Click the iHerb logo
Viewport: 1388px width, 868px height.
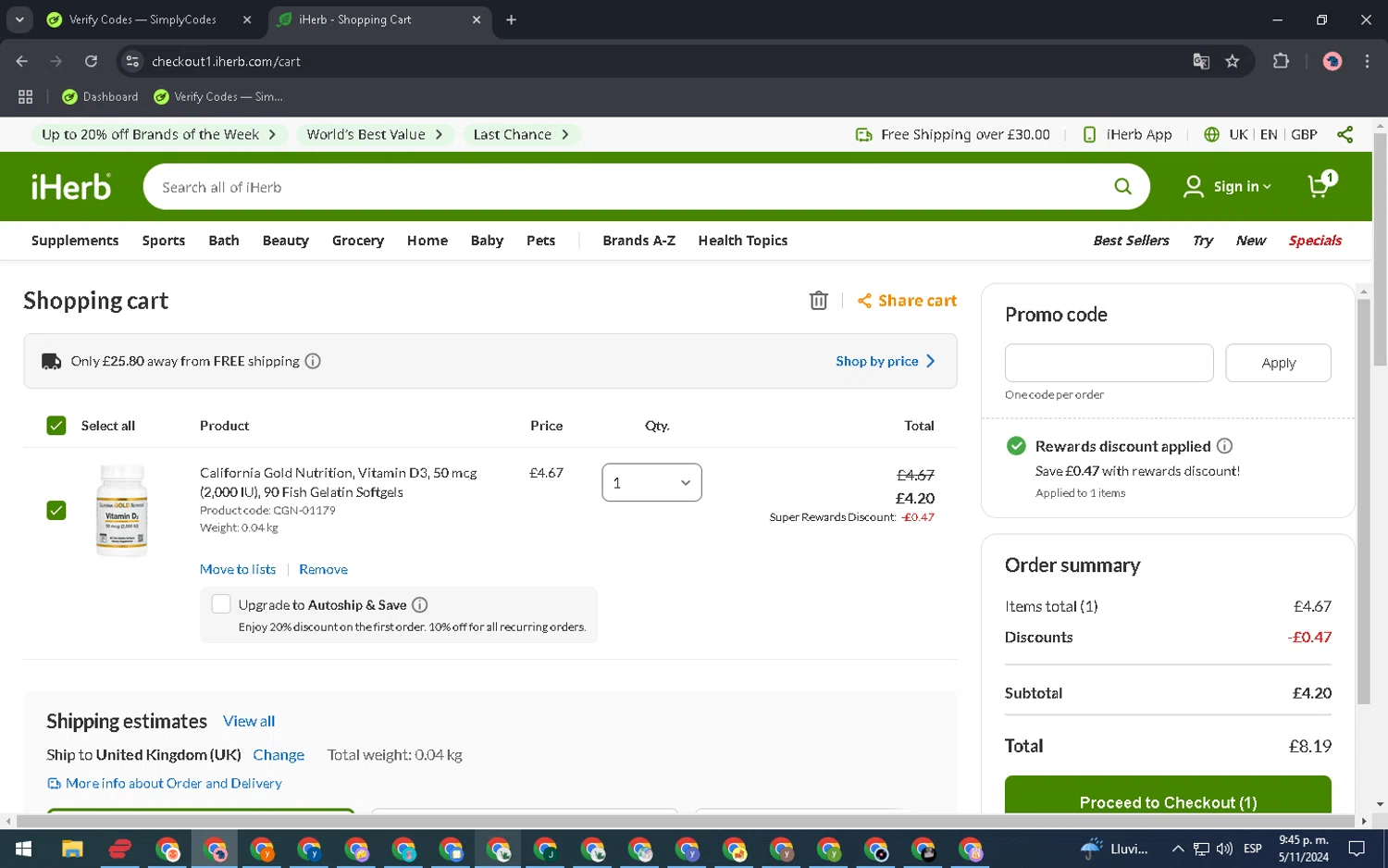pos(71,187)
